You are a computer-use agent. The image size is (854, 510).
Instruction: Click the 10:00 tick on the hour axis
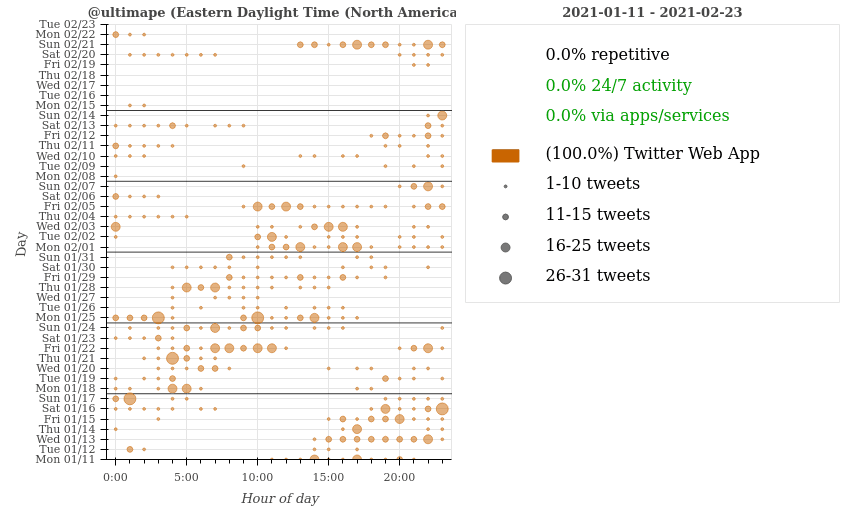point(258,477)
